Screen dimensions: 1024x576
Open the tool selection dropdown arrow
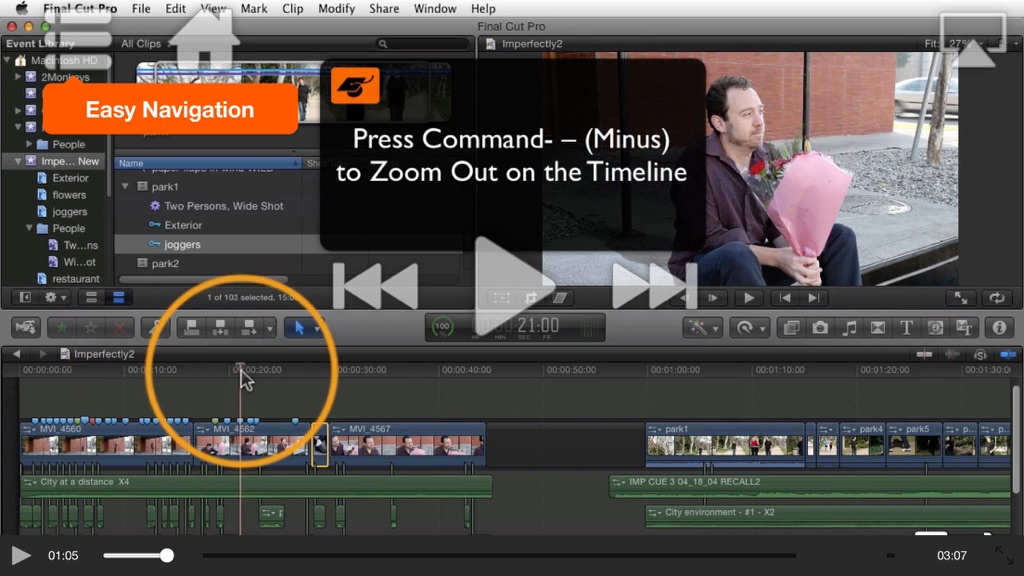click(x=317, y=328)
